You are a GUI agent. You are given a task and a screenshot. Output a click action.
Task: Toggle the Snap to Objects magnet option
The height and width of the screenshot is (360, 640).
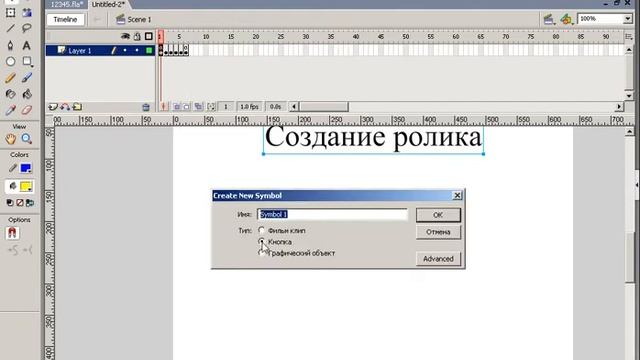tap(12, 233)
